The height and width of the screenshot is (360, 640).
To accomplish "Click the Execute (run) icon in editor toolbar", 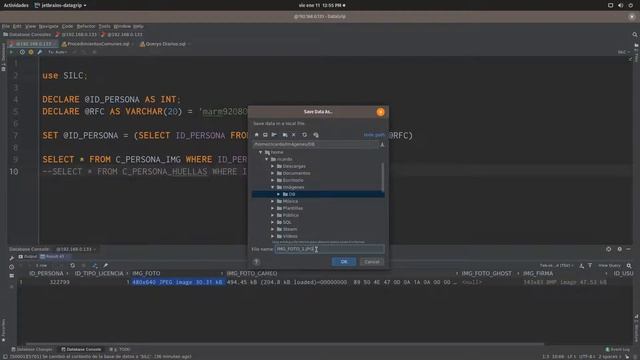I will 11,52.
